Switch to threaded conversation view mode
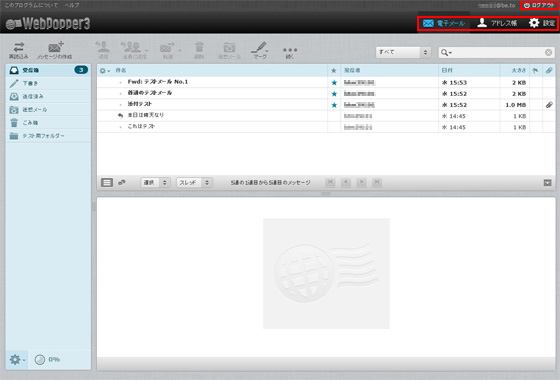Screen dimensions: 560x380 (121, 182)
